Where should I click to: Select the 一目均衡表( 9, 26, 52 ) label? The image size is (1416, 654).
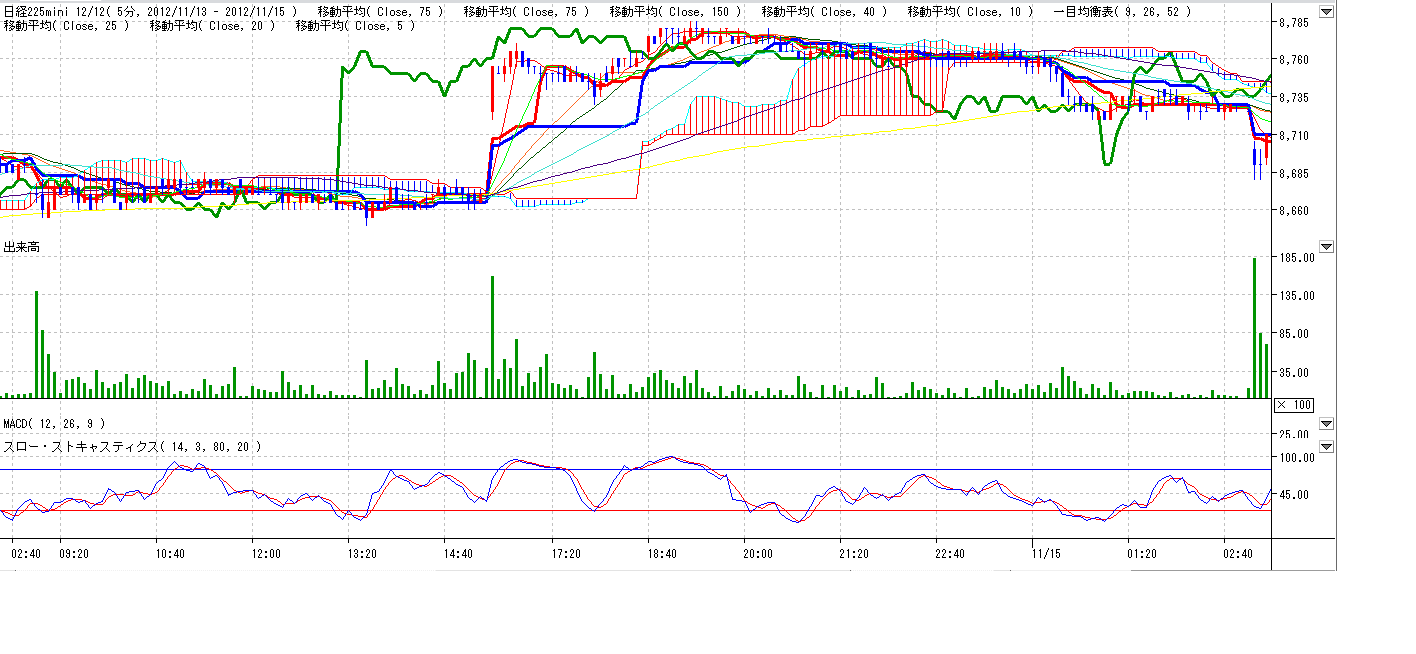[1122, 11]
